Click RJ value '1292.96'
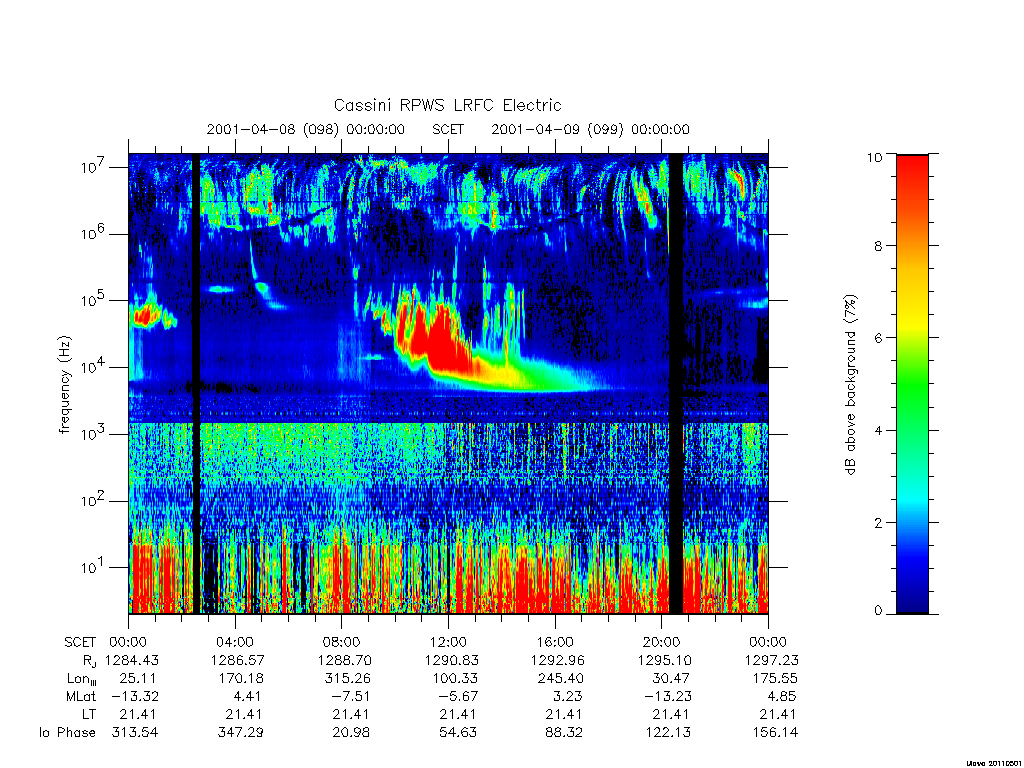Viewport: 1024px width, 768px height. (558, 661)
